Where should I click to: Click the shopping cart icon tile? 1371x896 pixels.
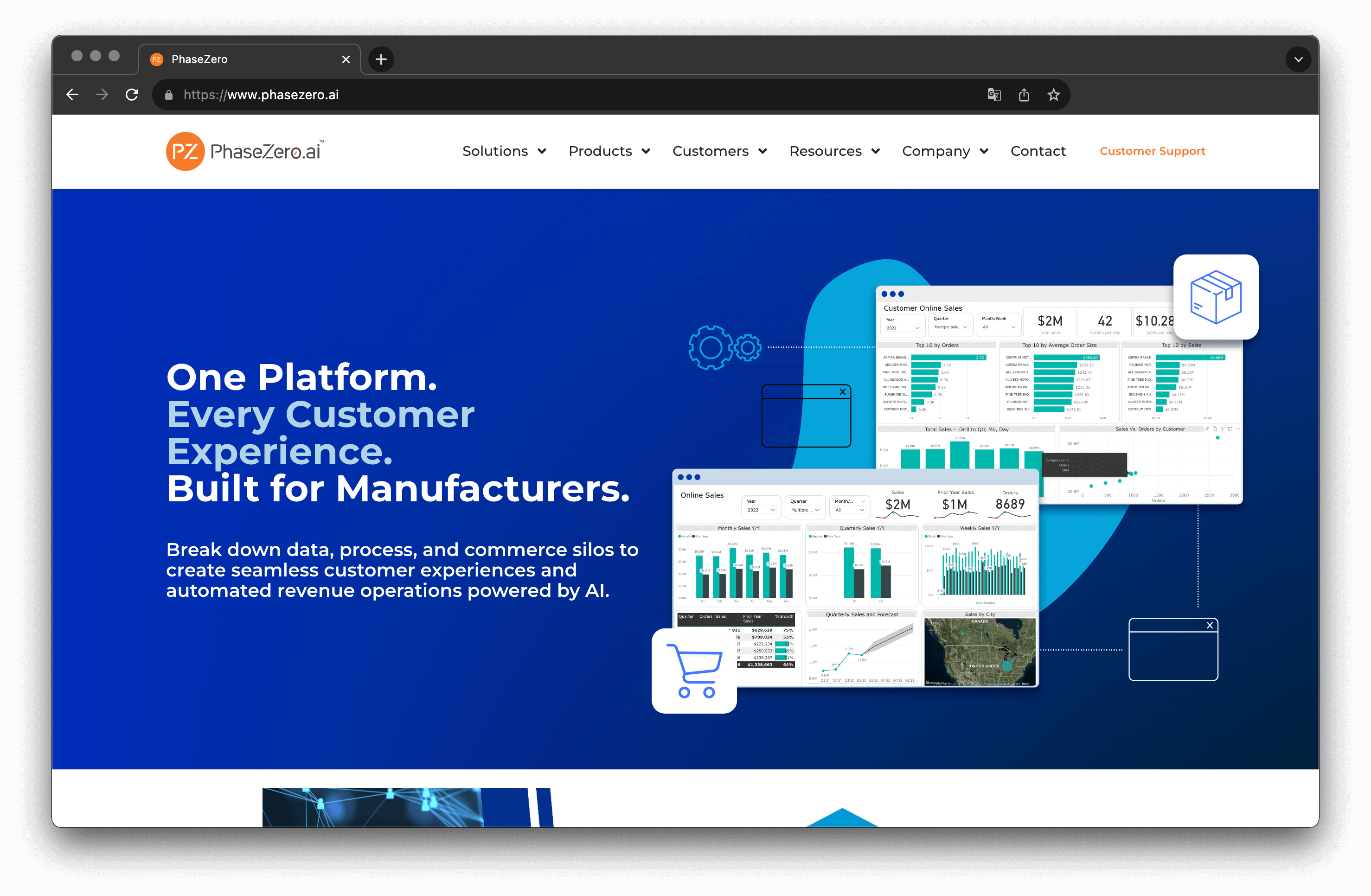point(694,671)
